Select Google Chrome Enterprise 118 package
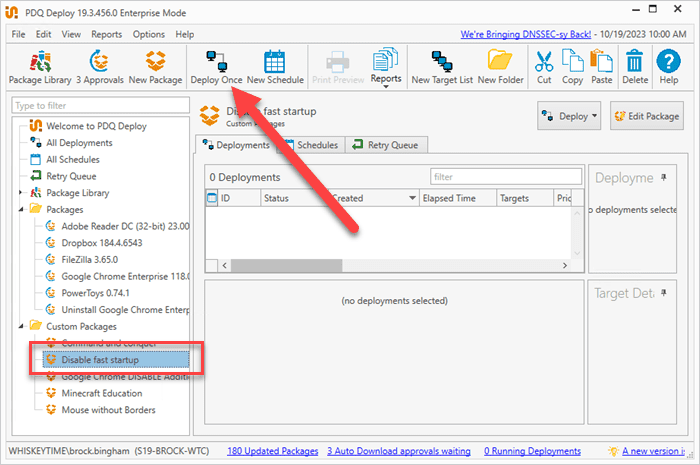The image size is (700, 465). (x=125, y=276)
